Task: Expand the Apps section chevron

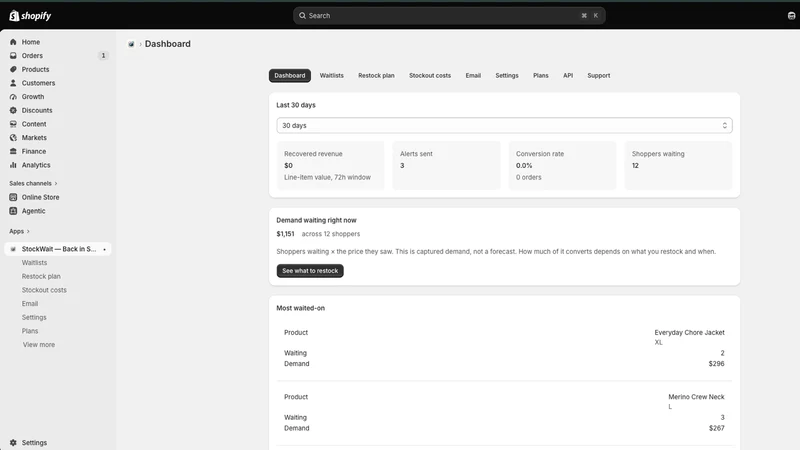Action: tap(28, 232)
